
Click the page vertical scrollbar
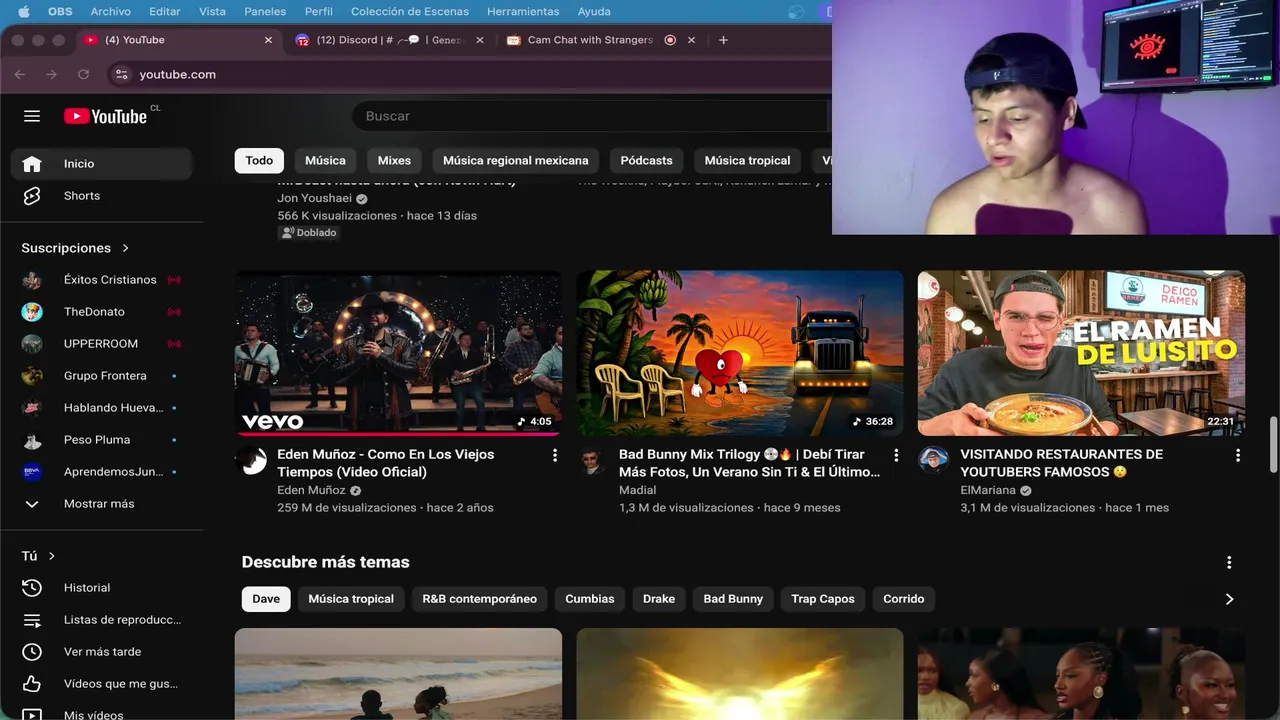point(1273,445)
